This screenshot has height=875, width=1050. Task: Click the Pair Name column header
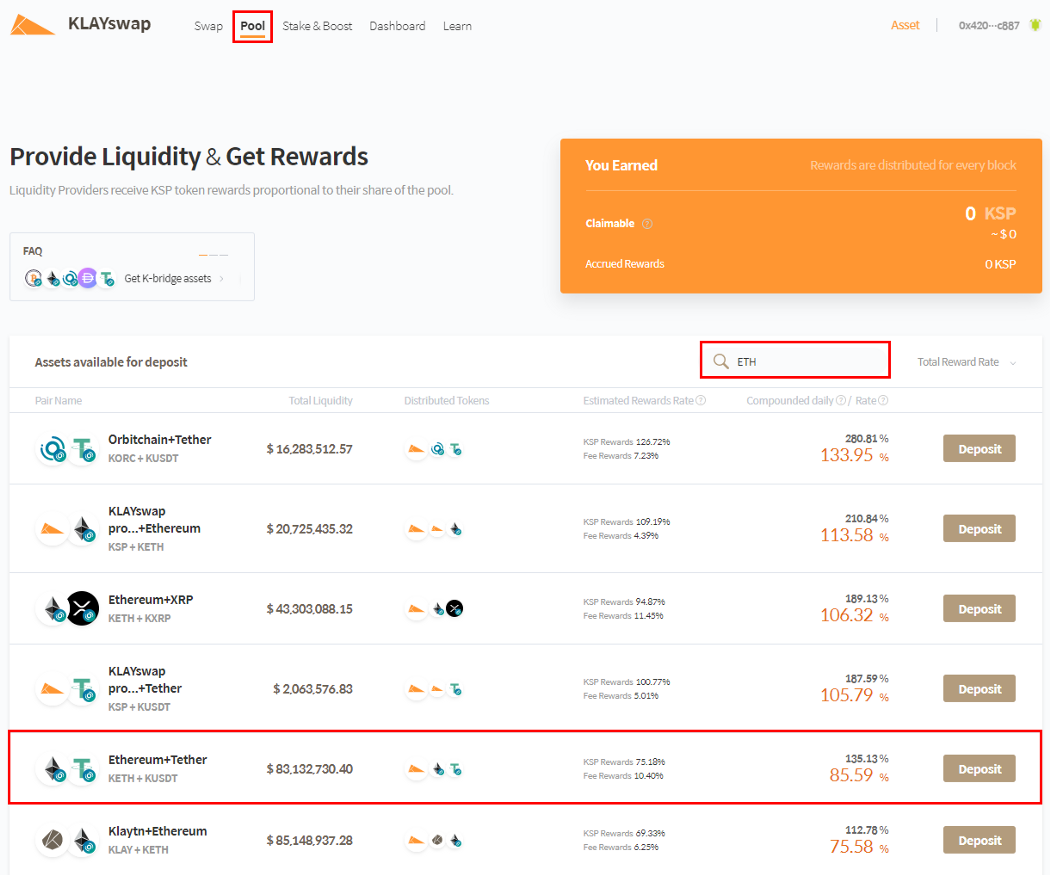[58, 400]
